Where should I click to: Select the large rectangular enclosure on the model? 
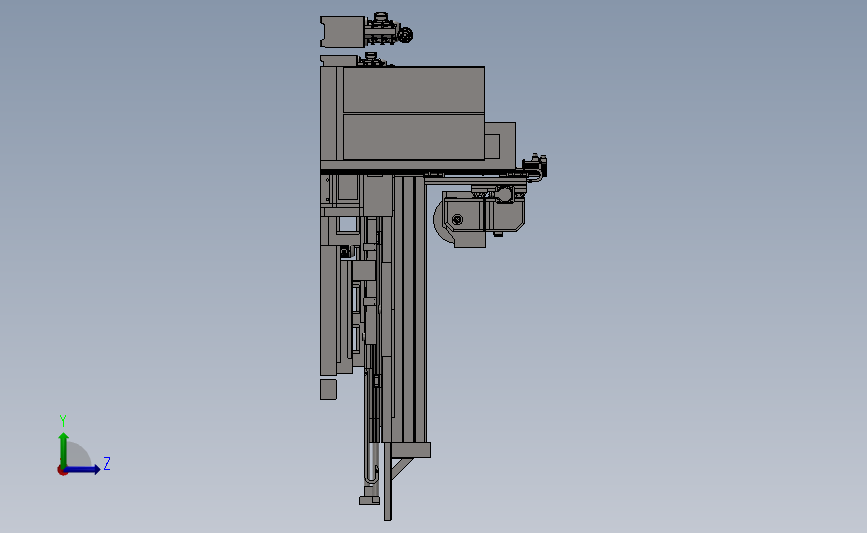(414, 113)
